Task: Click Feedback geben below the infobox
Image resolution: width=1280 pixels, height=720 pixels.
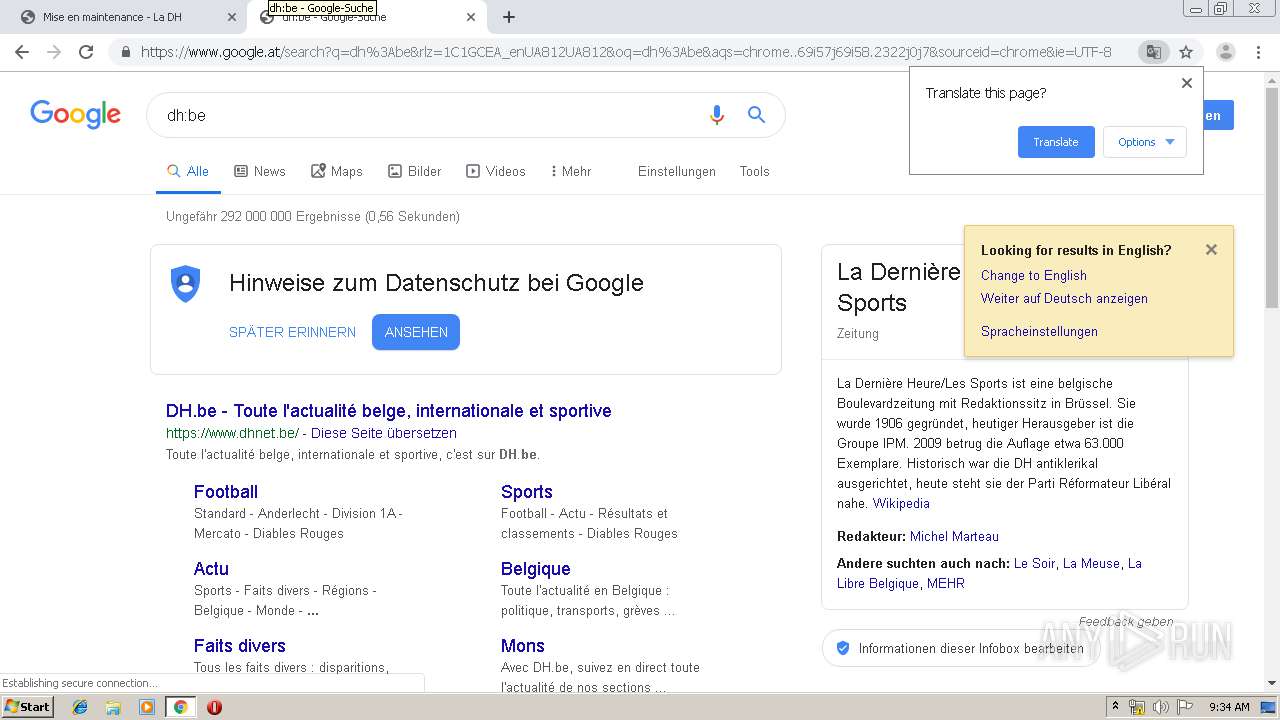Action: (x=1126, y=621)
